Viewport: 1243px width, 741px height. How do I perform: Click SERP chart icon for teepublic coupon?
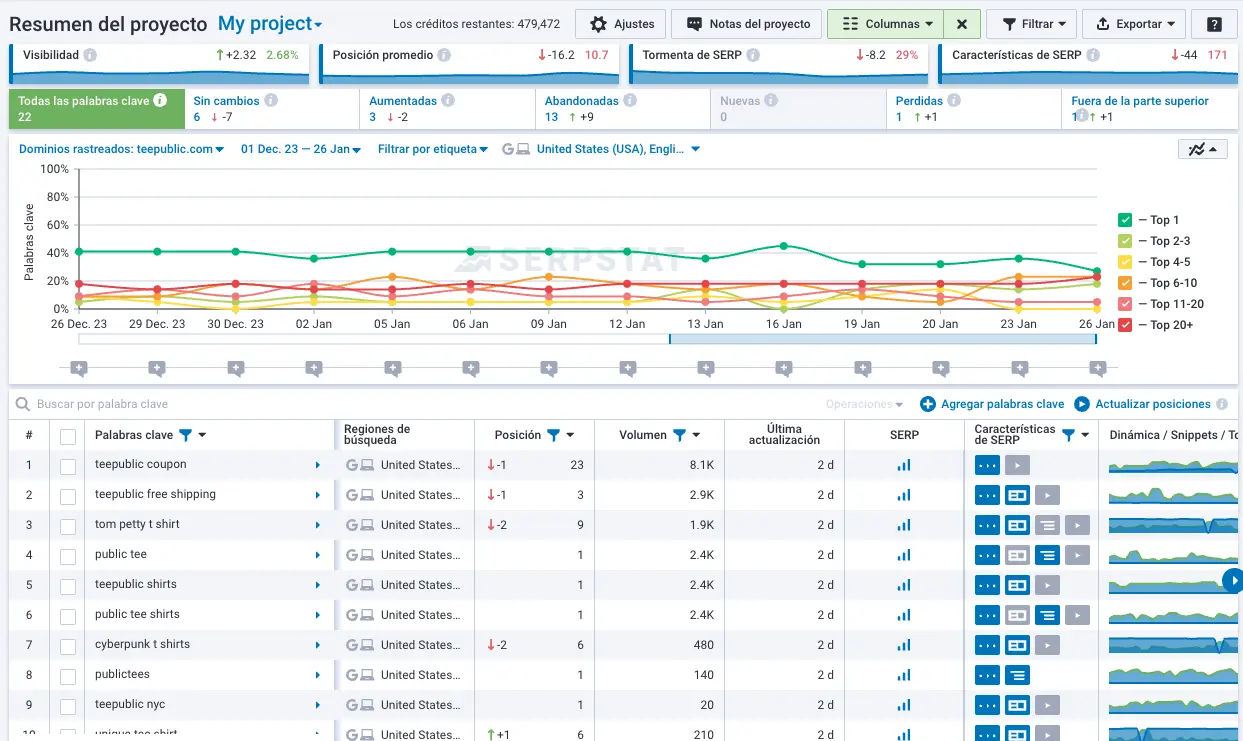pyautogui.click(x=904, y=465)
